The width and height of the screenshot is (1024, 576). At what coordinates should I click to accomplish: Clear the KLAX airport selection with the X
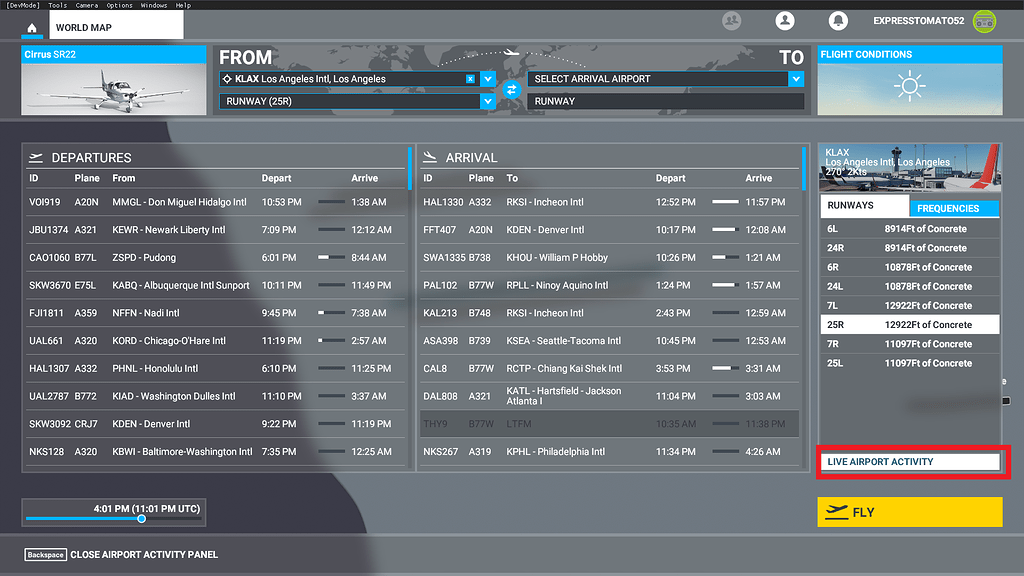(469, 78)
